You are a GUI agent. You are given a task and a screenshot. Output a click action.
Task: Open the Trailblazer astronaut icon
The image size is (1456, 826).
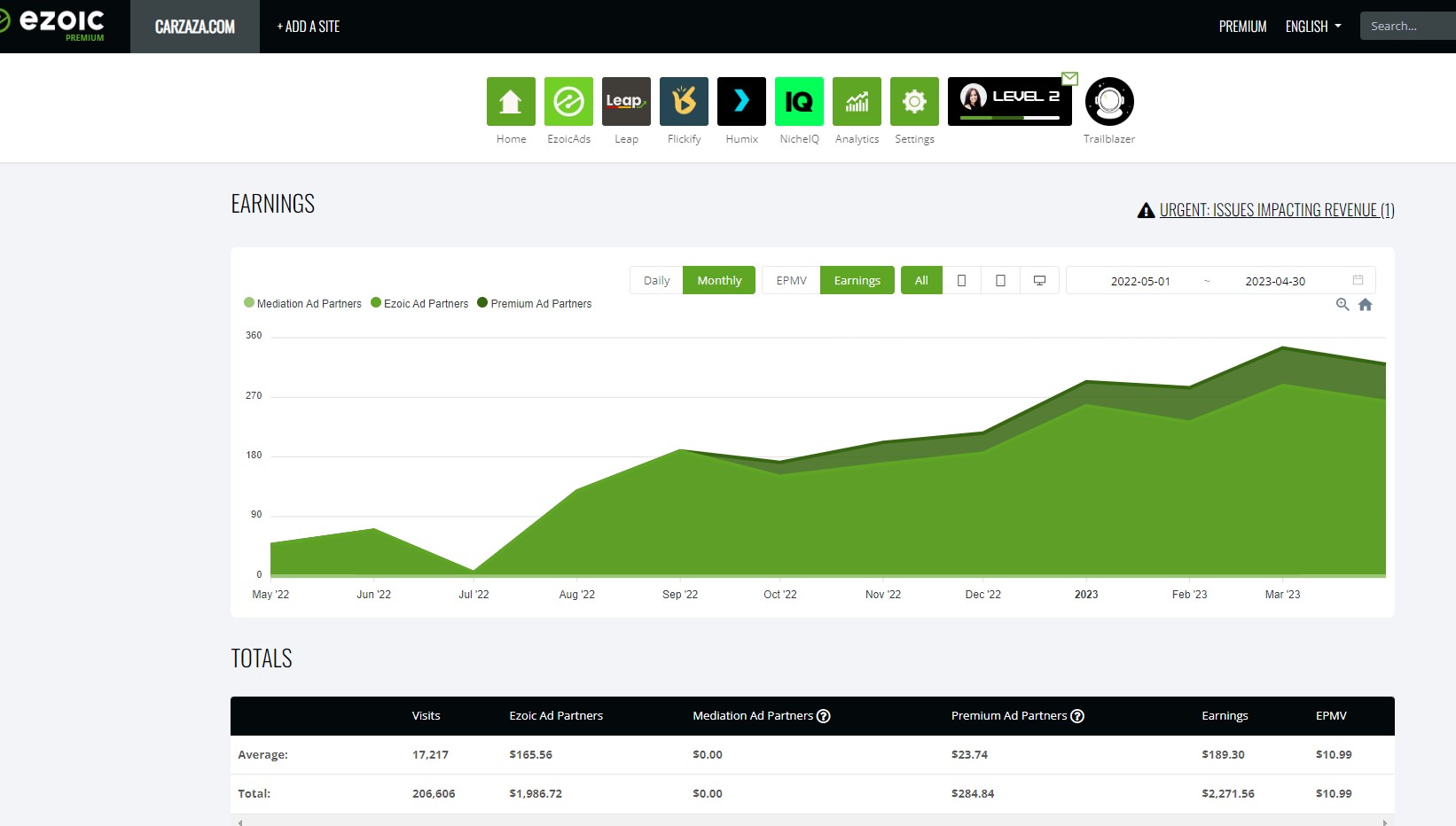[1109, 101]
